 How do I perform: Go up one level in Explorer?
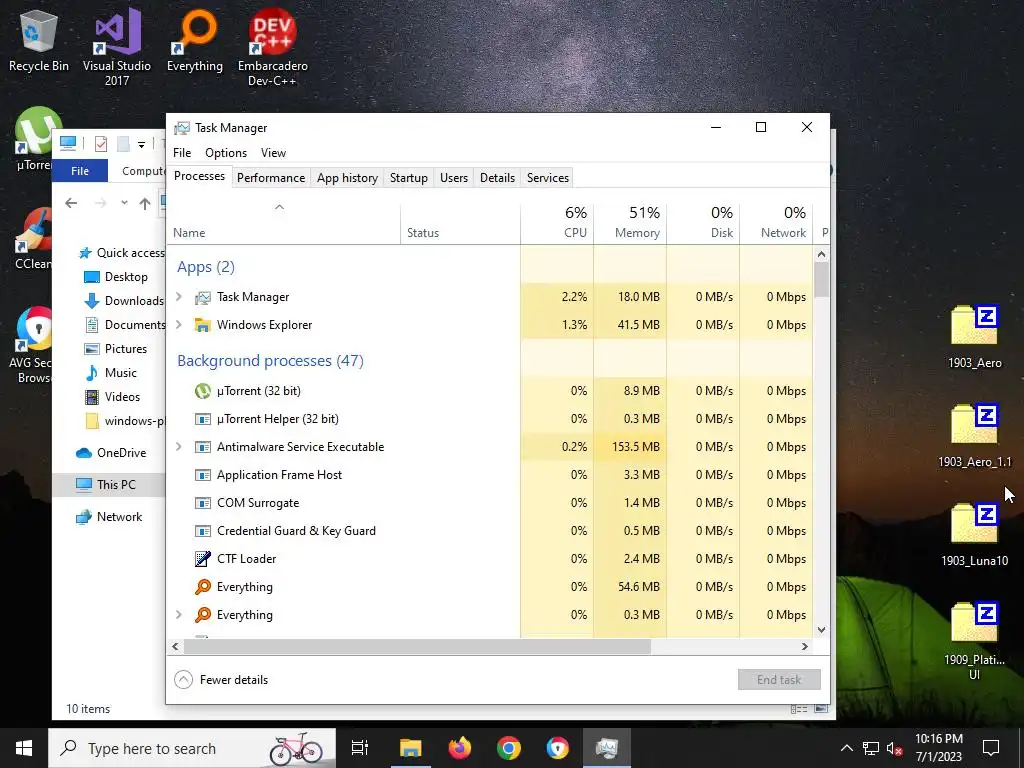(145, 203)
